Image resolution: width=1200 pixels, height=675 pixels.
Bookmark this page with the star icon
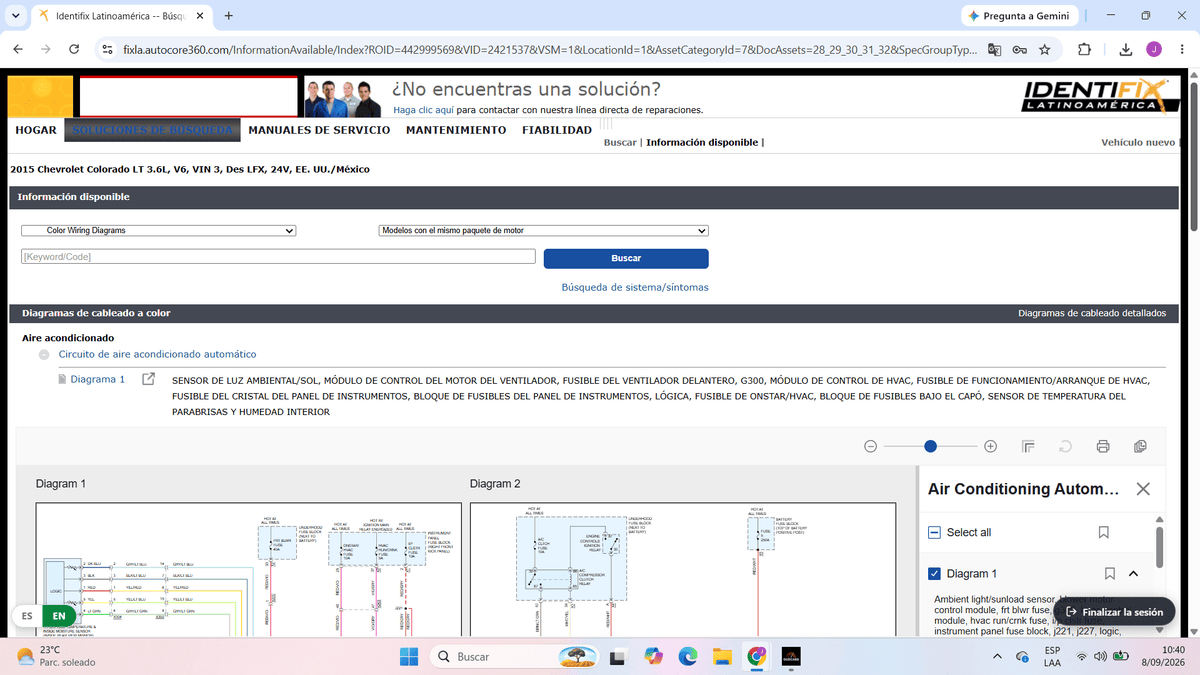1044,49
